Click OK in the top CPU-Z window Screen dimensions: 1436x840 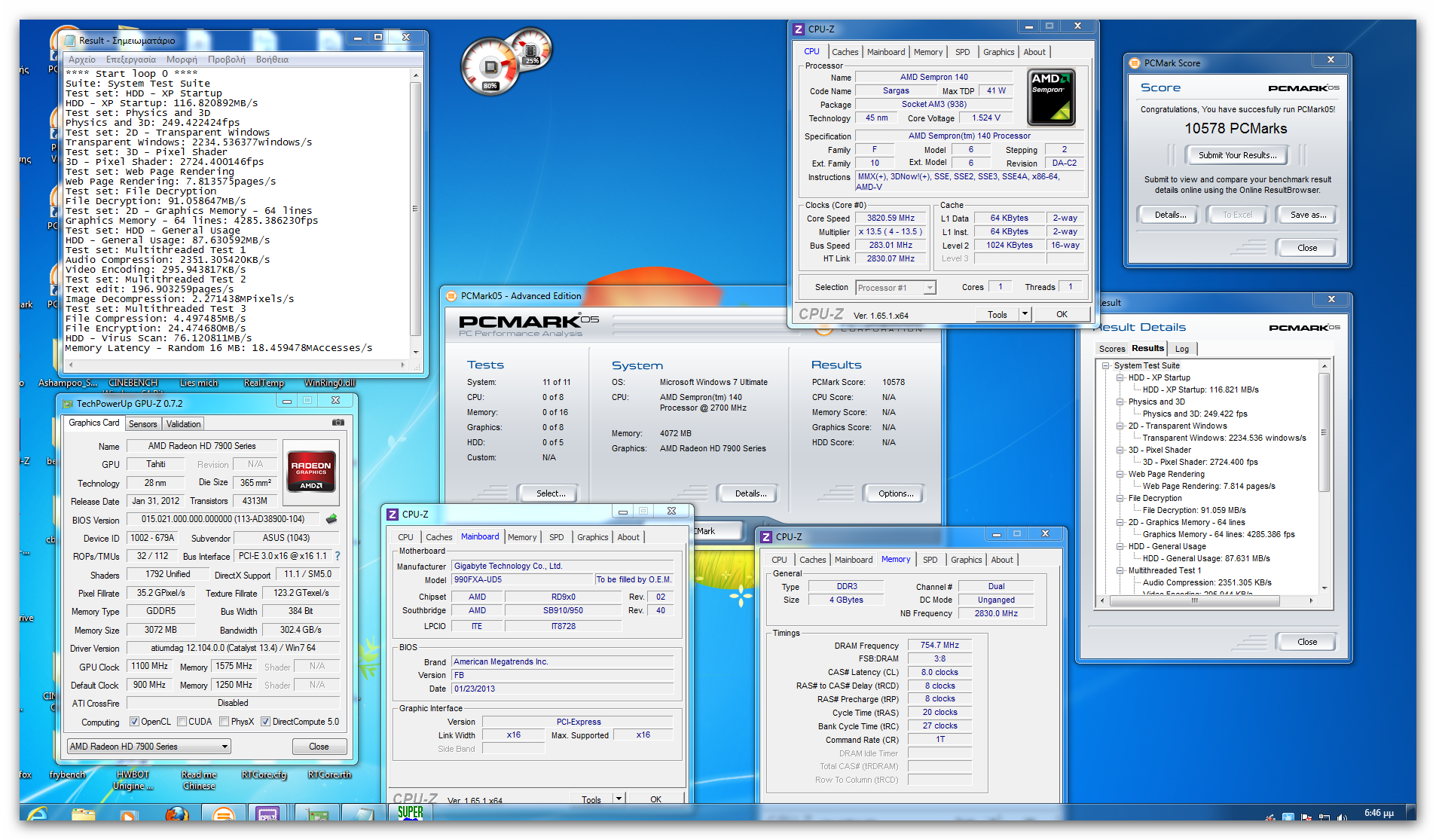click(x=1062, y=314)
